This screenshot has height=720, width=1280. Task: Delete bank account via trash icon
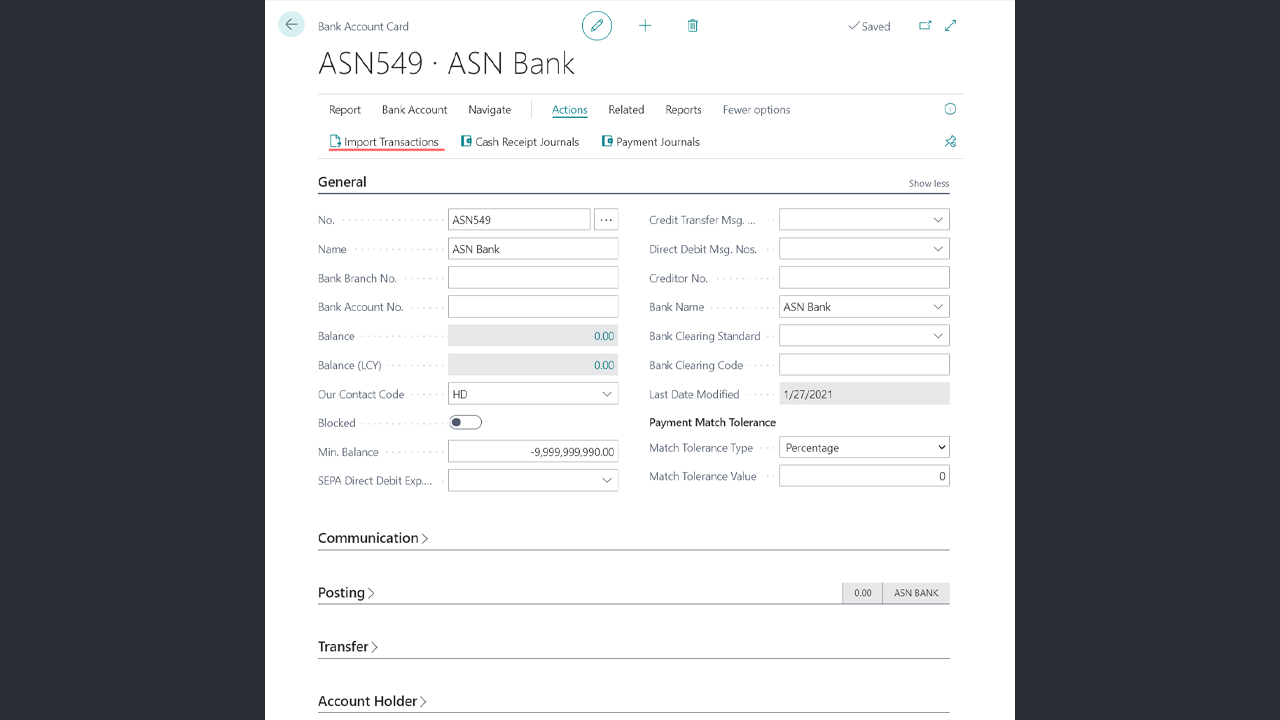[693, 26]
